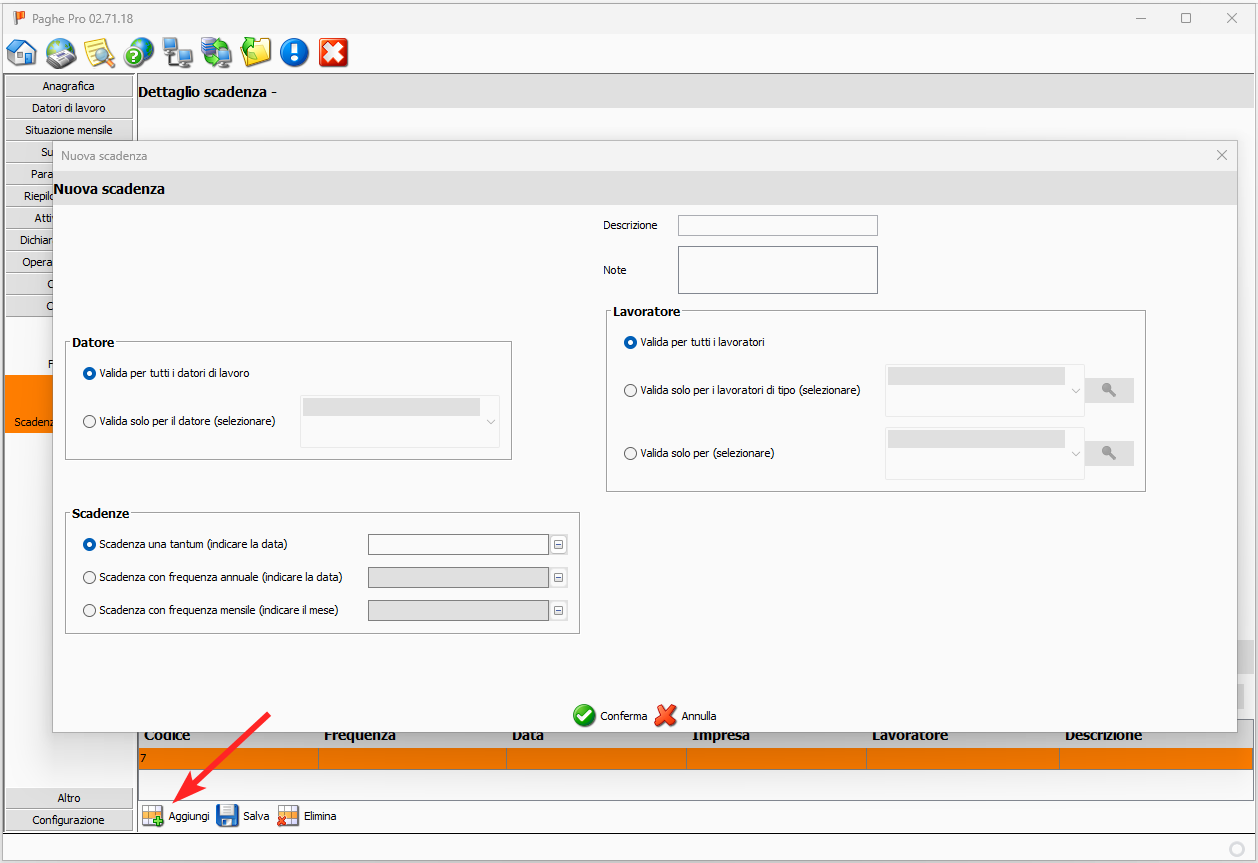1258x863 pixels.
Task: Select 'Valida solo per il datore' radio option
Action: click(90, 421)
